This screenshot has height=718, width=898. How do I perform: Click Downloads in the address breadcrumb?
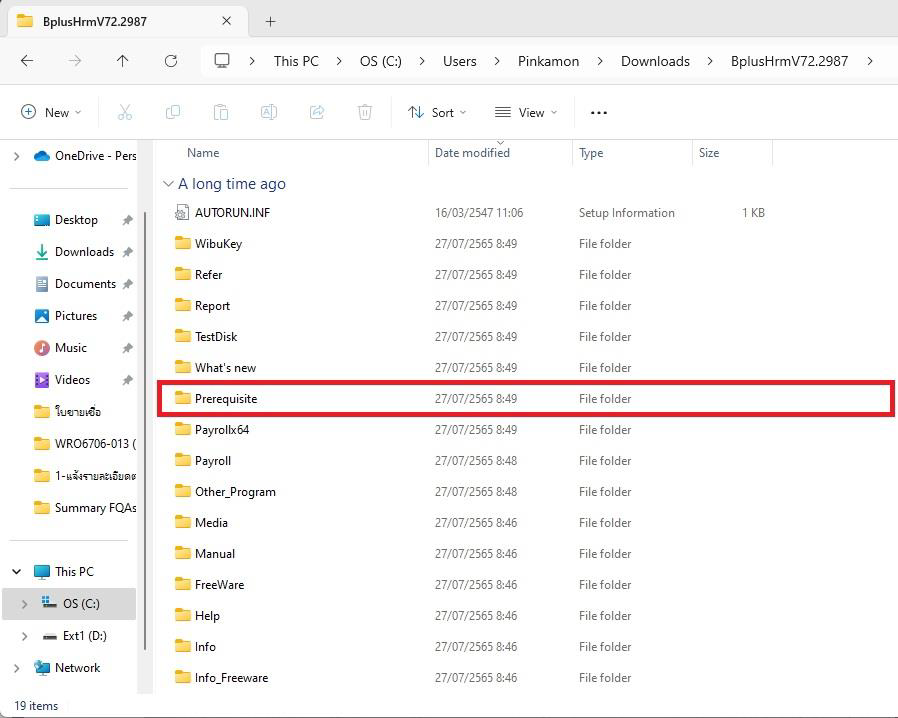tap(655, 61)
